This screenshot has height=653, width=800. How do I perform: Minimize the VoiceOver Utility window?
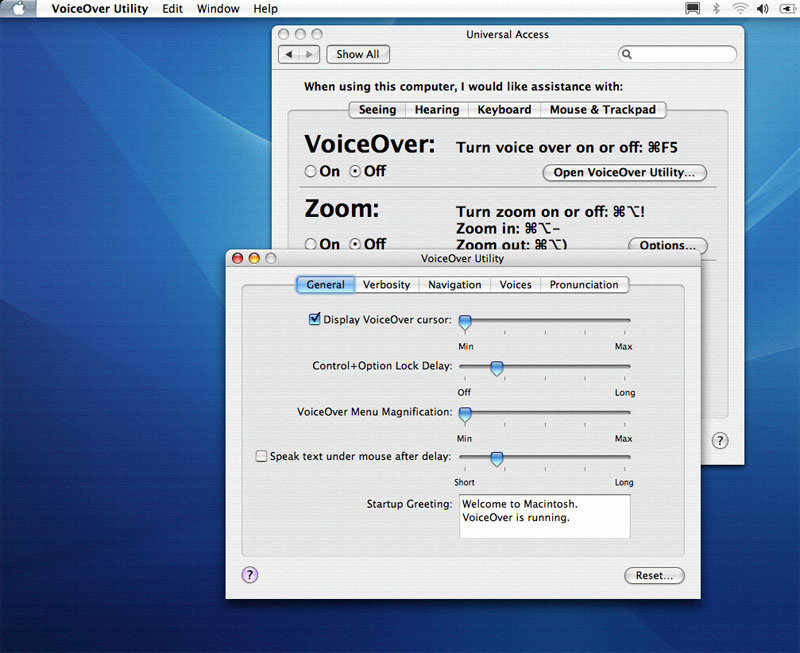pyautogui.click(x=254, y=258)
